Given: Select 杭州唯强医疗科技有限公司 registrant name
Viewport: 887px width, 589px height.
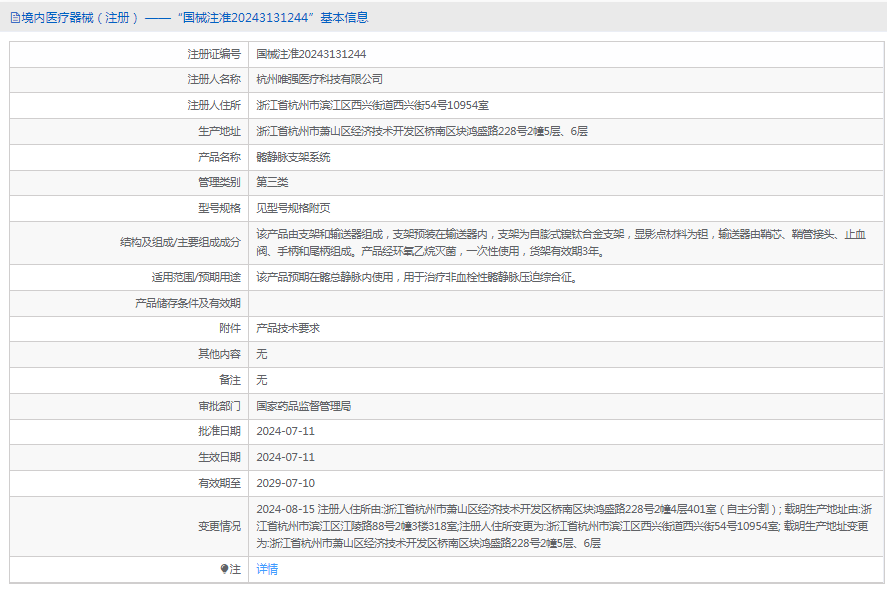Looking at the screenshot, I should click(320, 79).
